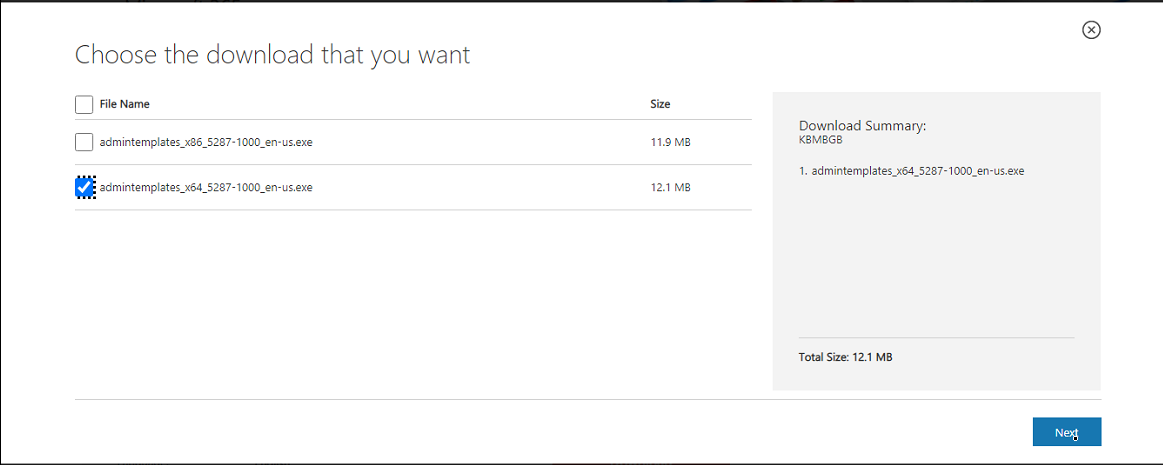Click the Next button
This screenshot has height=465, width=1163.
pyautogui.click(x=1067, y=432)
